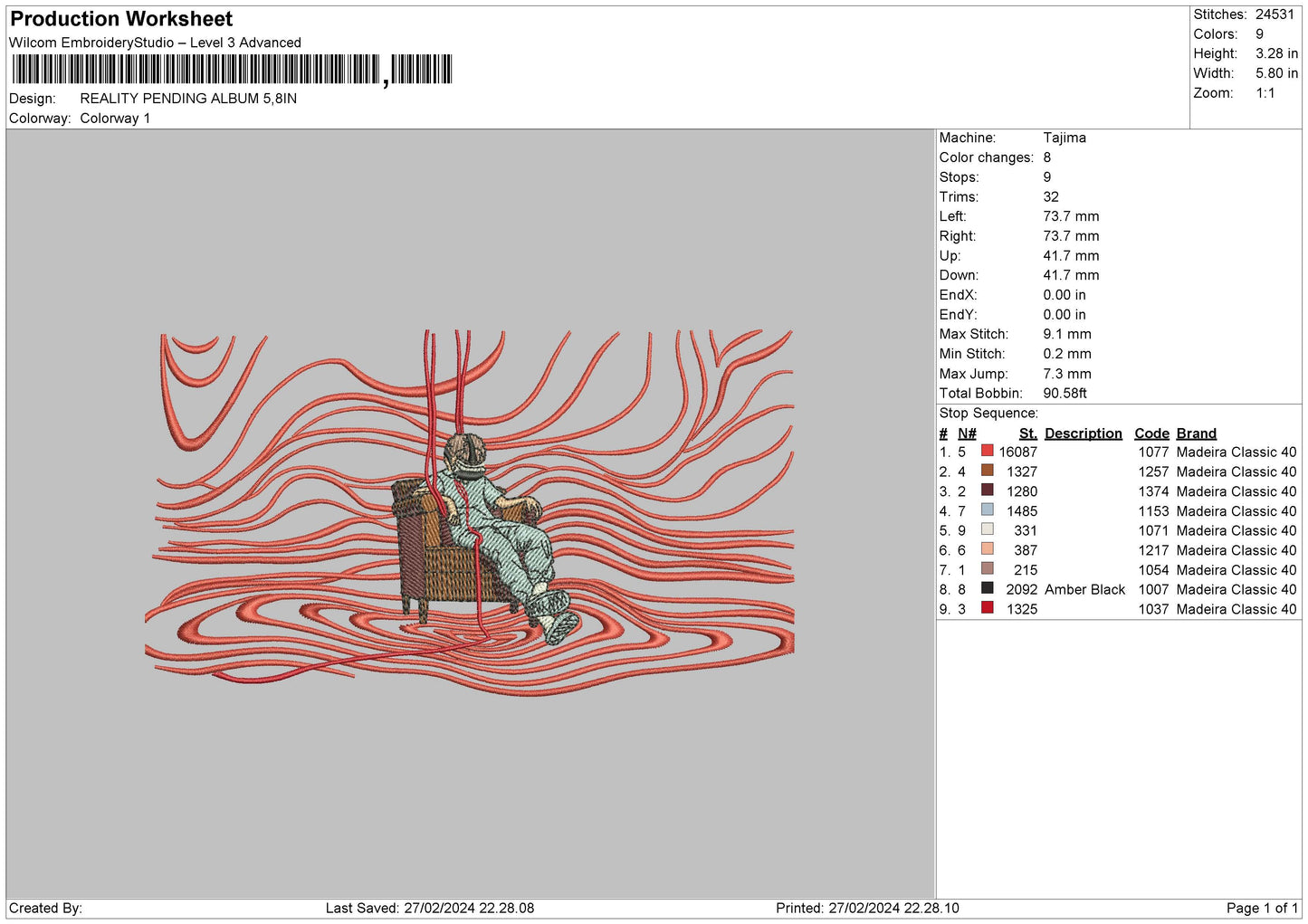Screen dimensions: 1308x924
Task: Click the off-white swatch for code 1071
Action: (x=987, y=529)
